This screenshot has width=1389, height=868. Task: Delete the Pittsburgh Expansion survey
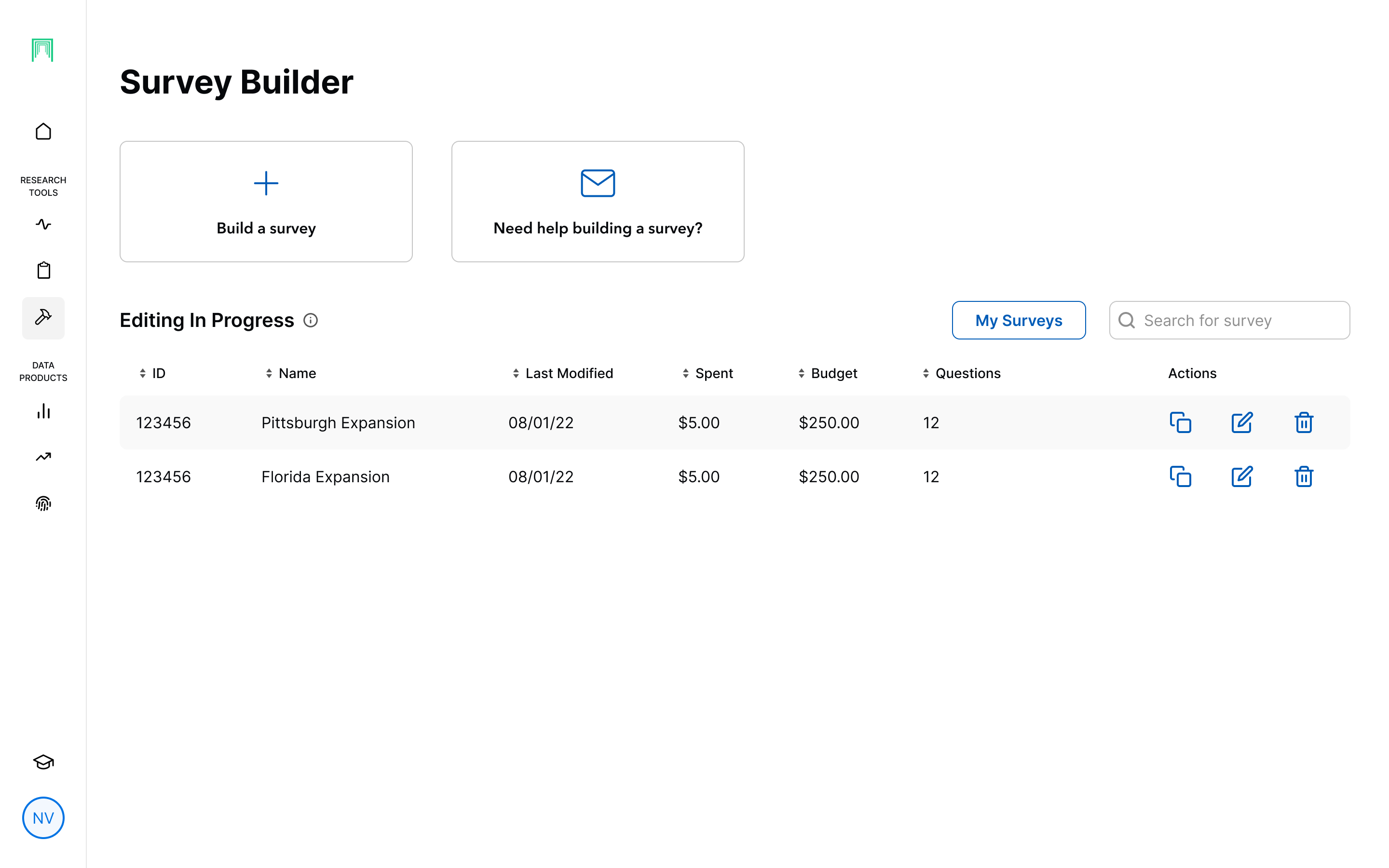click(1304, 422)
